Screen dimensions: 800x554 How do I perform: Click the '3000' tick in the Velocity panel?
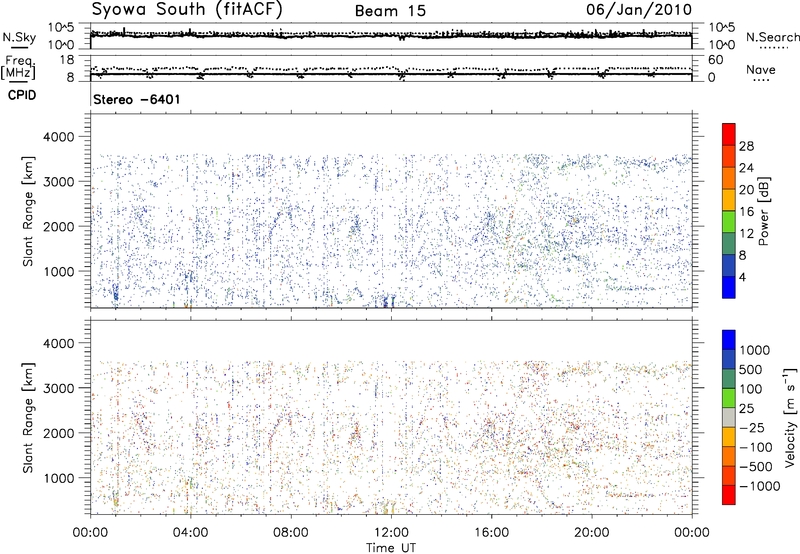point(58,388)
